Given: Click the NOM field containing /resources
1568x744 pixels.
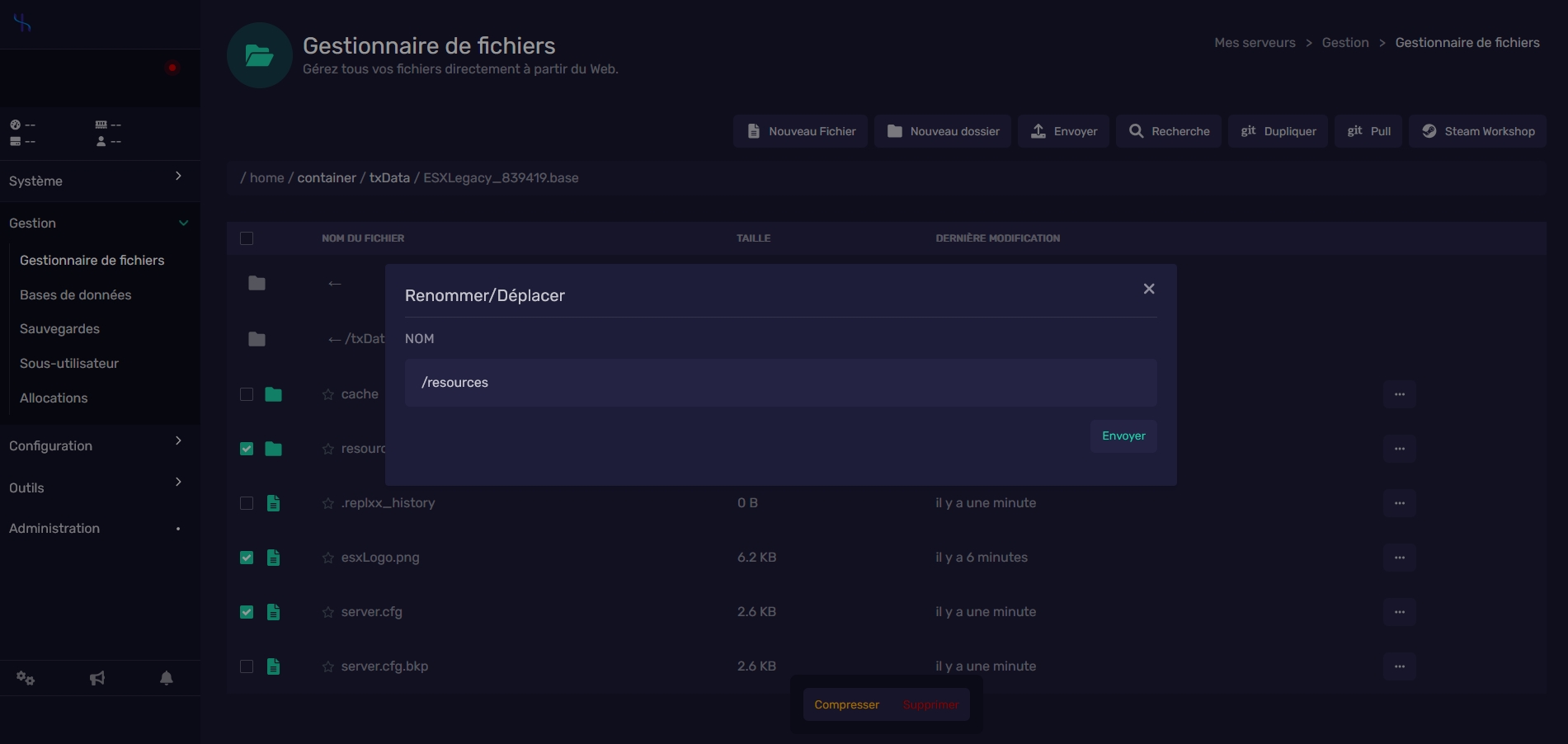Looking at the screenshot, I should (779, 383).
